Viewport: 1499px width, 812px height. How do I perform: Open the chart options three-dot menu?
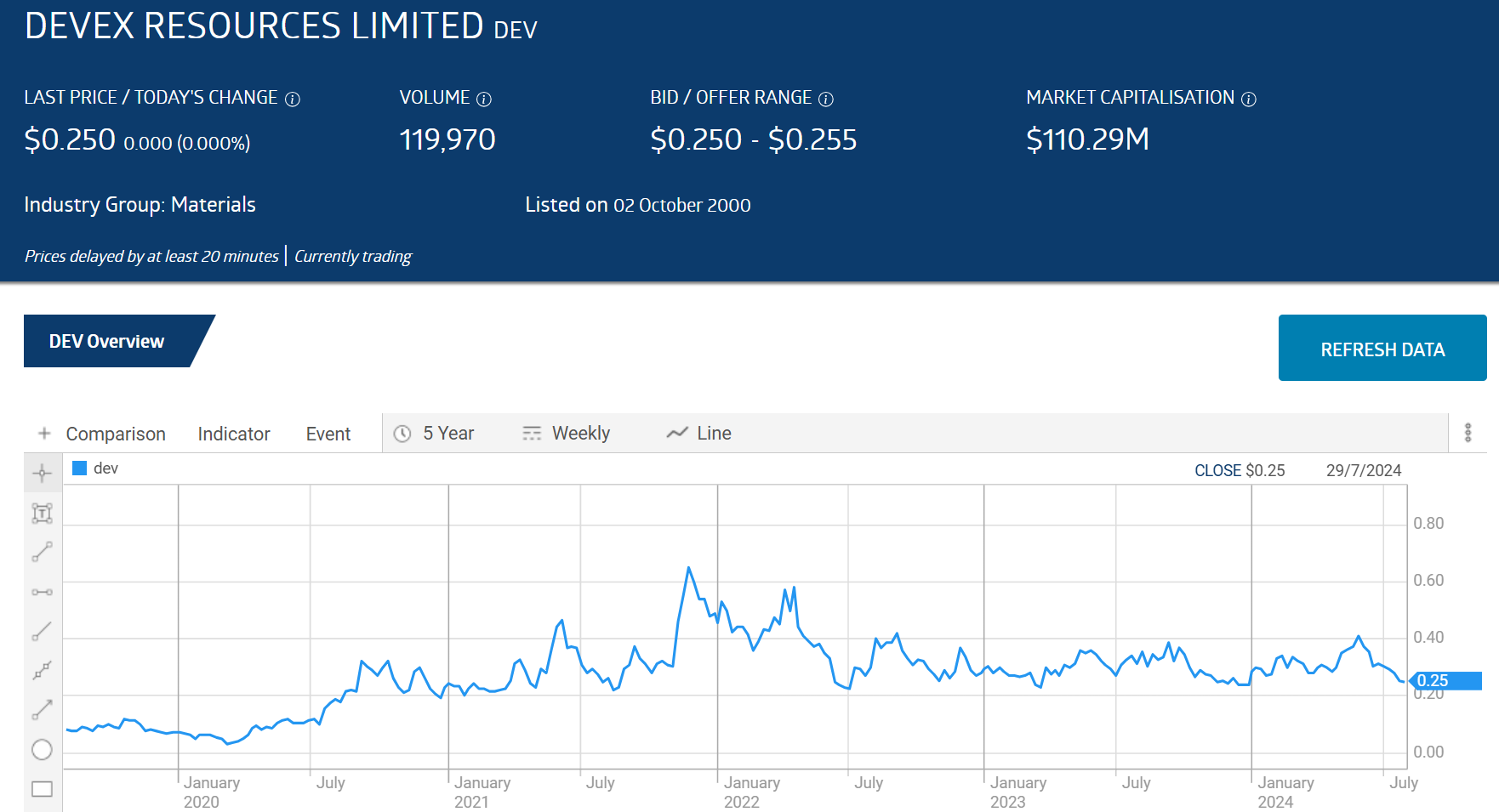tap(1468, 433)
